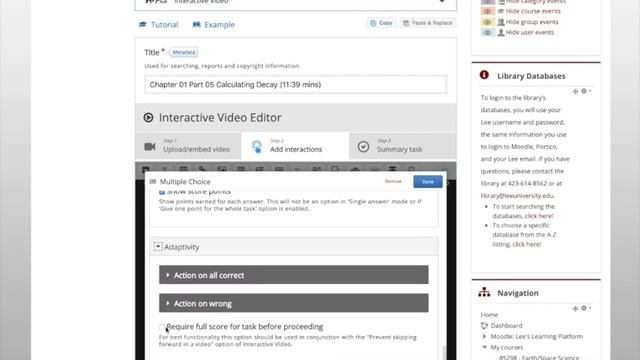Viewport: 640px width, 360px height.
Task: Click the user events person icon
Action: (501, 33)
